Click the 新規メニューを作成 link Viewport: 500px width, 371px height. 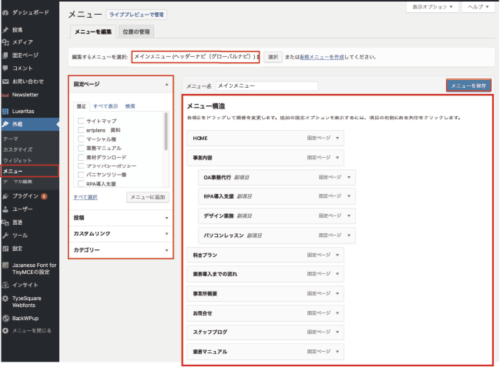tap(322, 57)
